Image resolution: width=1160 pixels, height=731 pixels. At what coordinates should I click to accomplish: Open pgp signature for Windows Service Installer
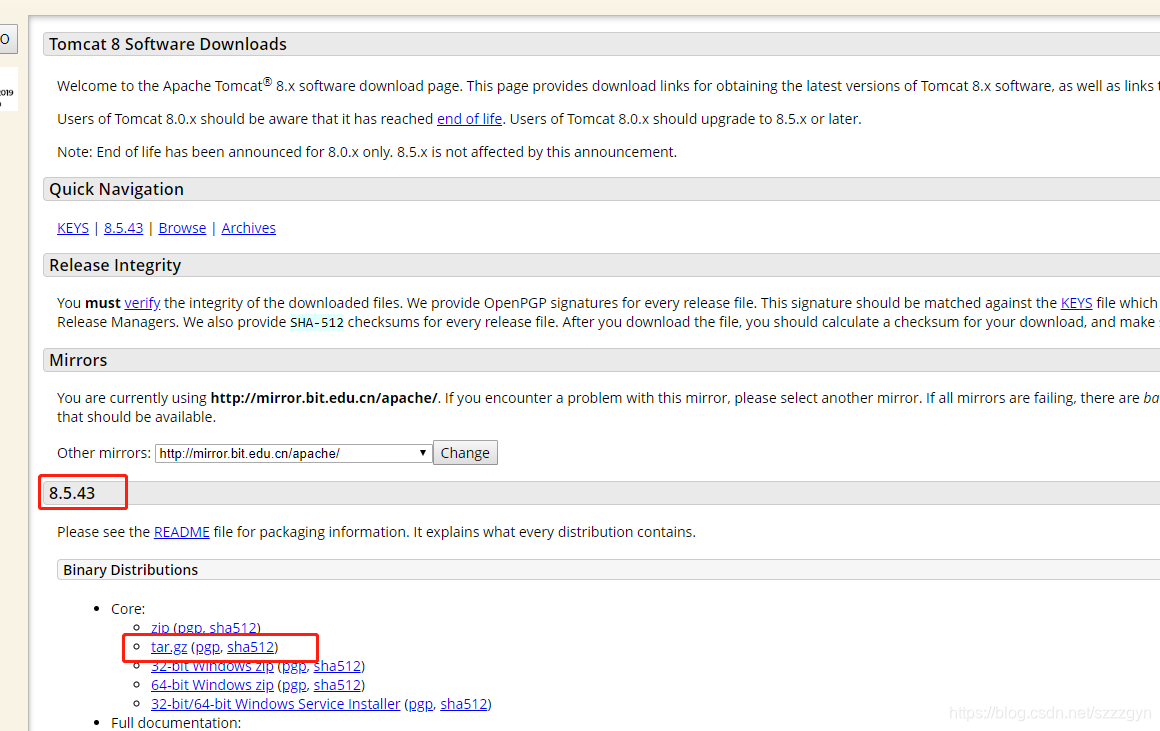tap(420, 704)
